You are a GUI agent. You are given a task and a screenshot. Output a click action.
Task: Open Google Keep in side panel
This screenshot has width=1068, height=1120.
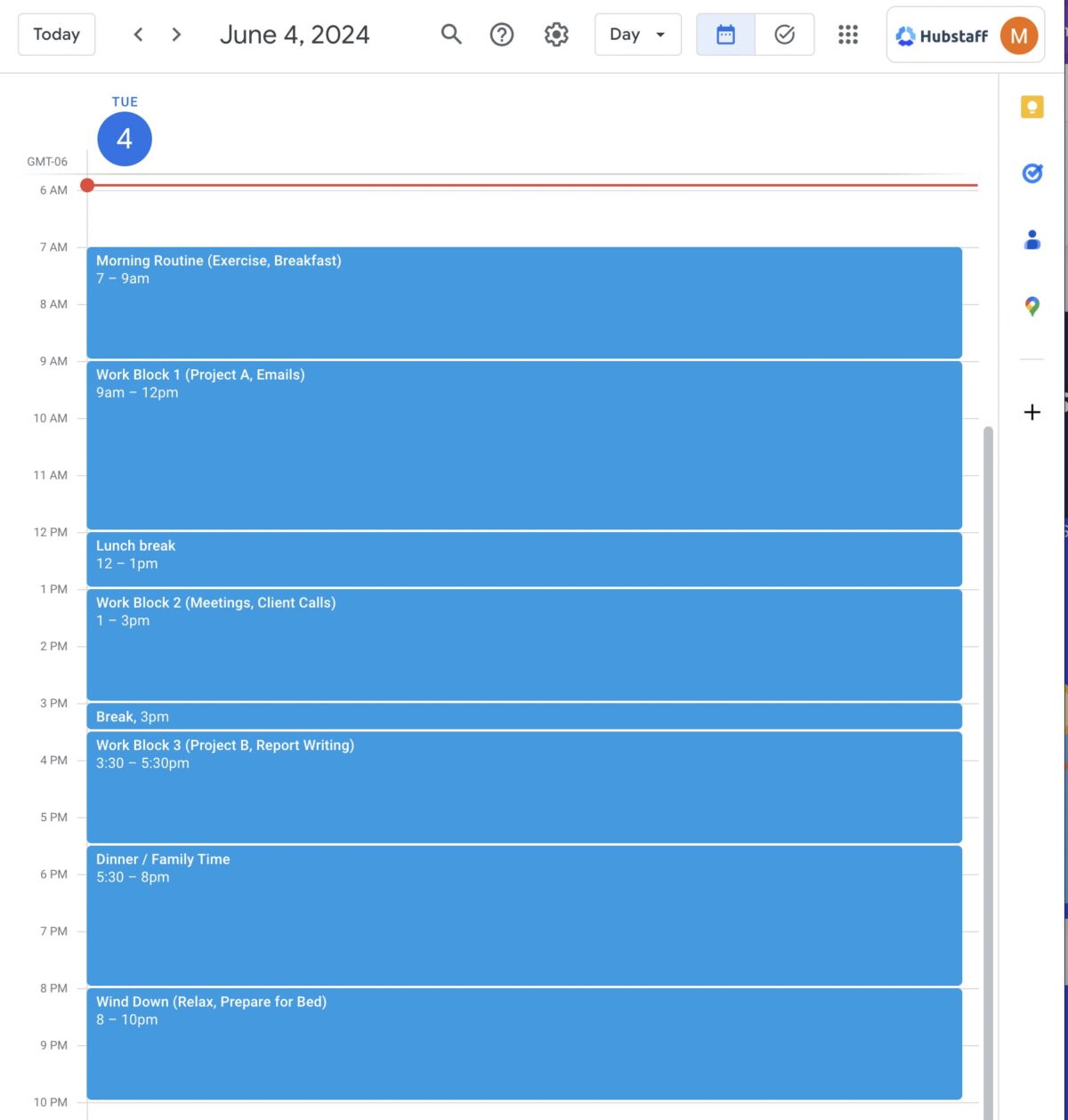[1032, 108]
